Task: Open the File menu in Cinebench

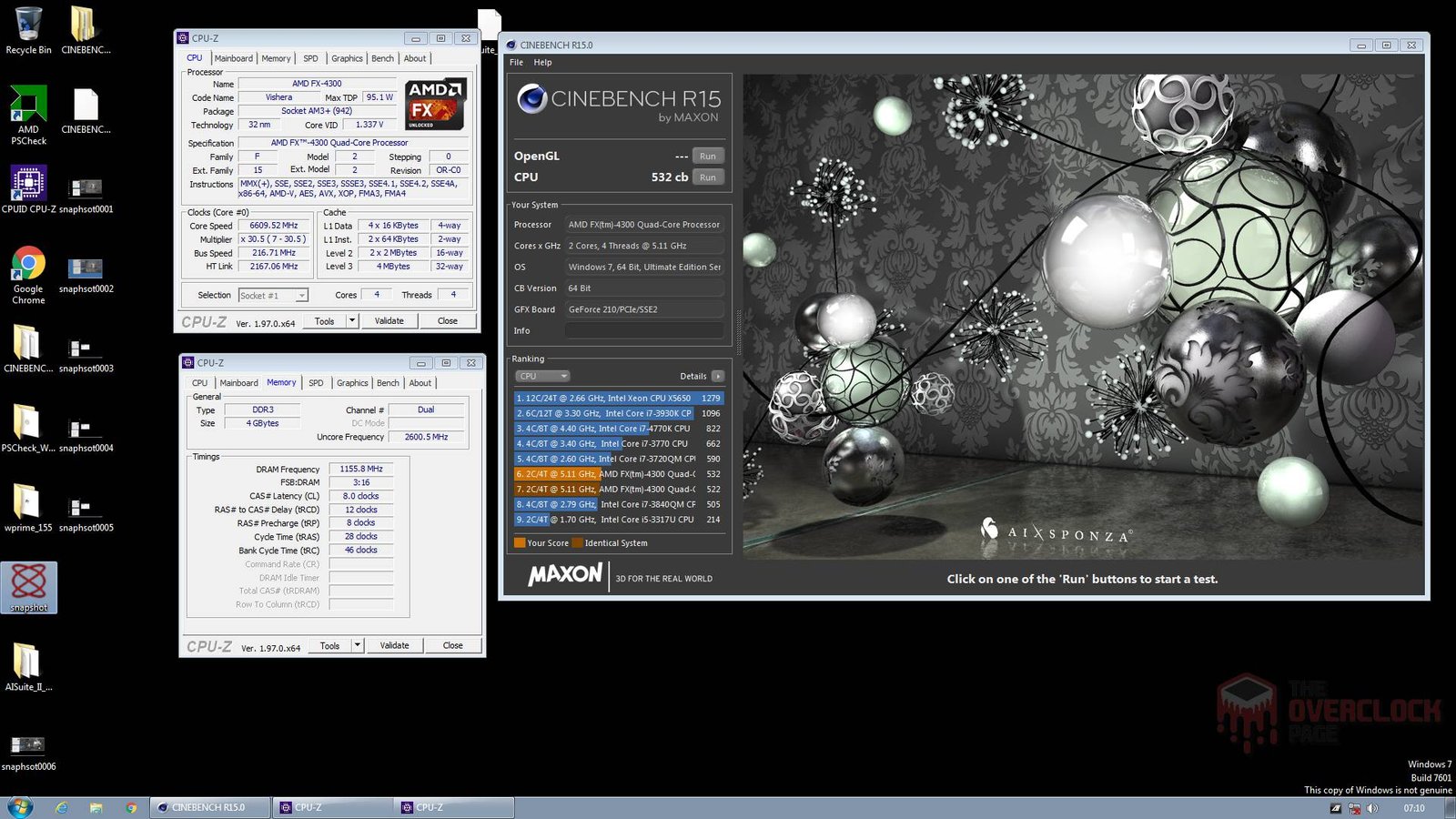Action: [516, 63]
